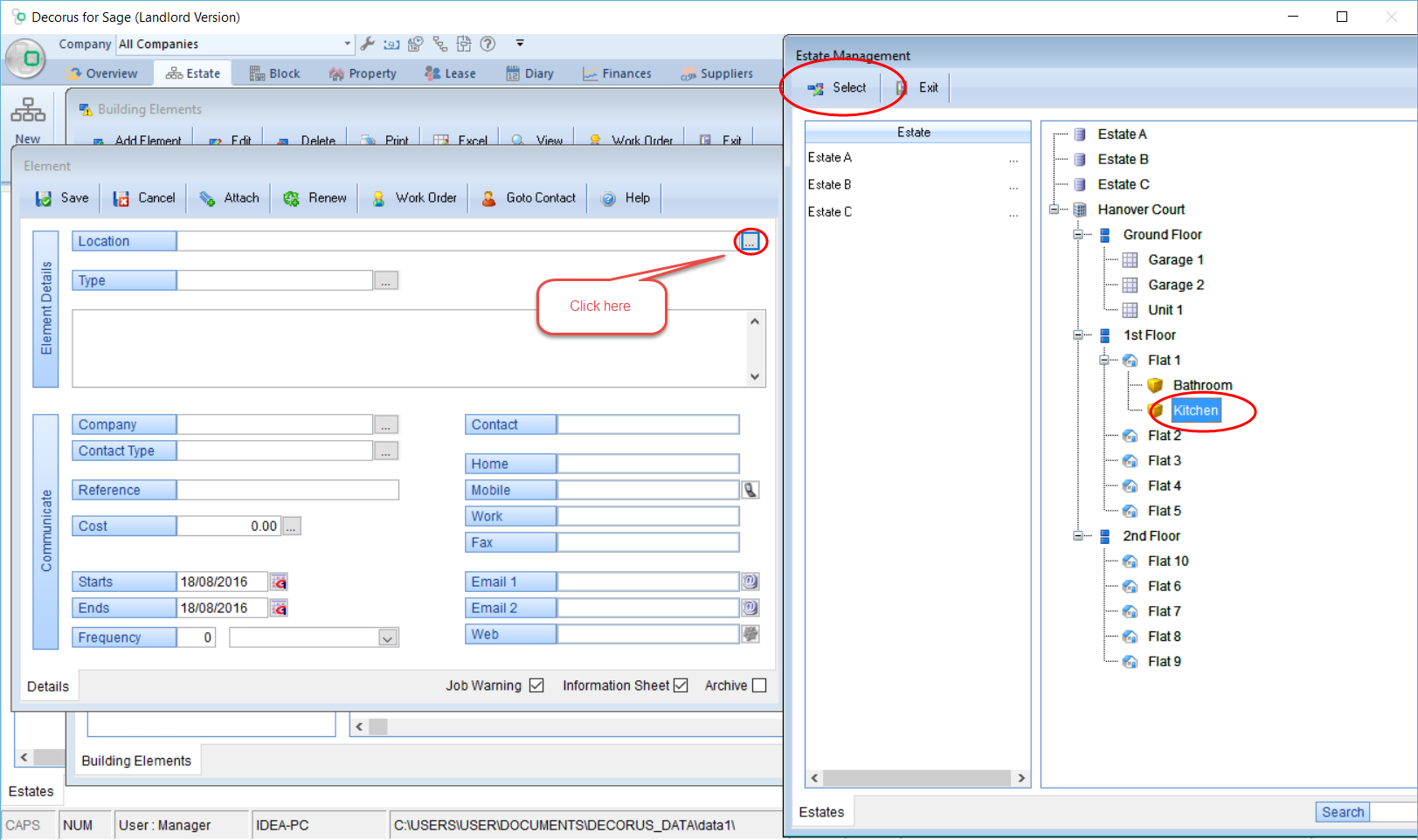This screenshot has width=1418, height=840.
Task: Switch to the Block tab
Action: pos(274,73)
